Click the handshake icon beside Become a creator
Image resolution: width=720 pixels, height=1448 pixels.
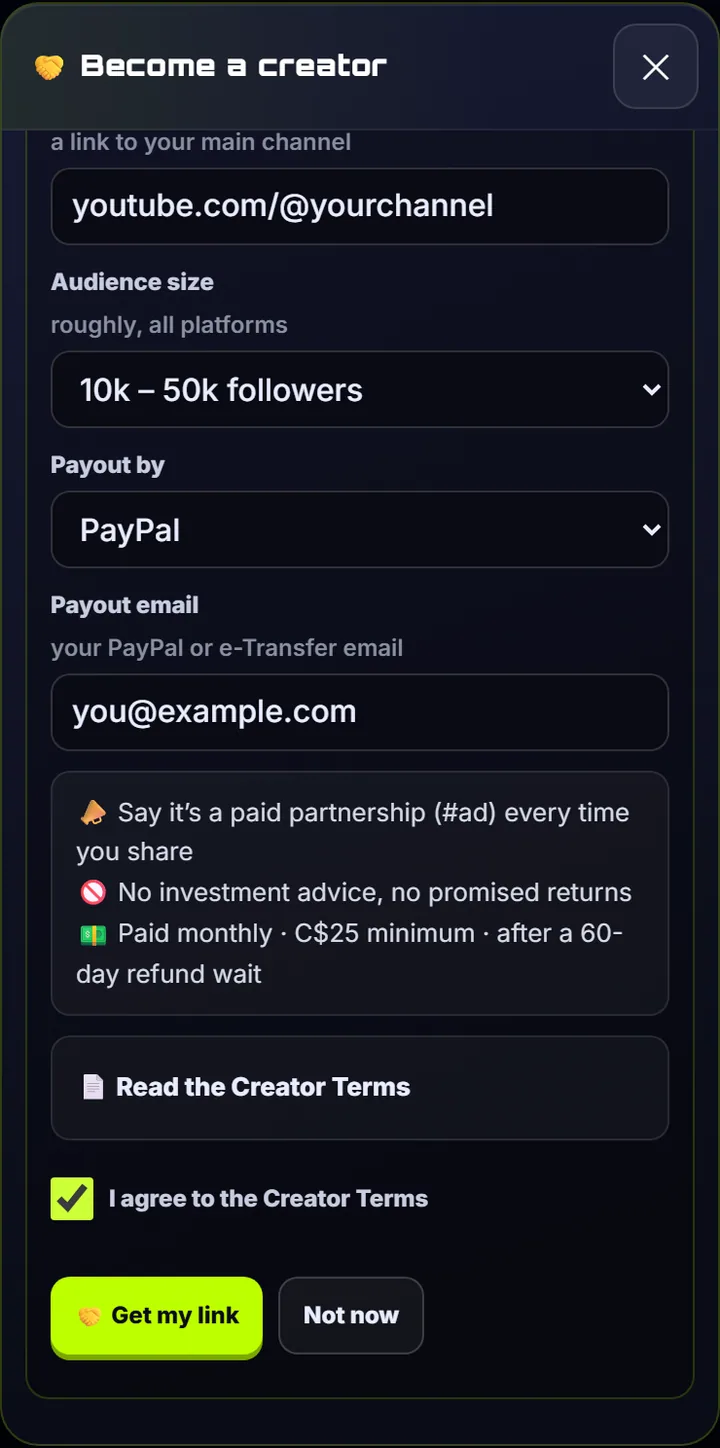pyautogui.click(x=49, y=67)
